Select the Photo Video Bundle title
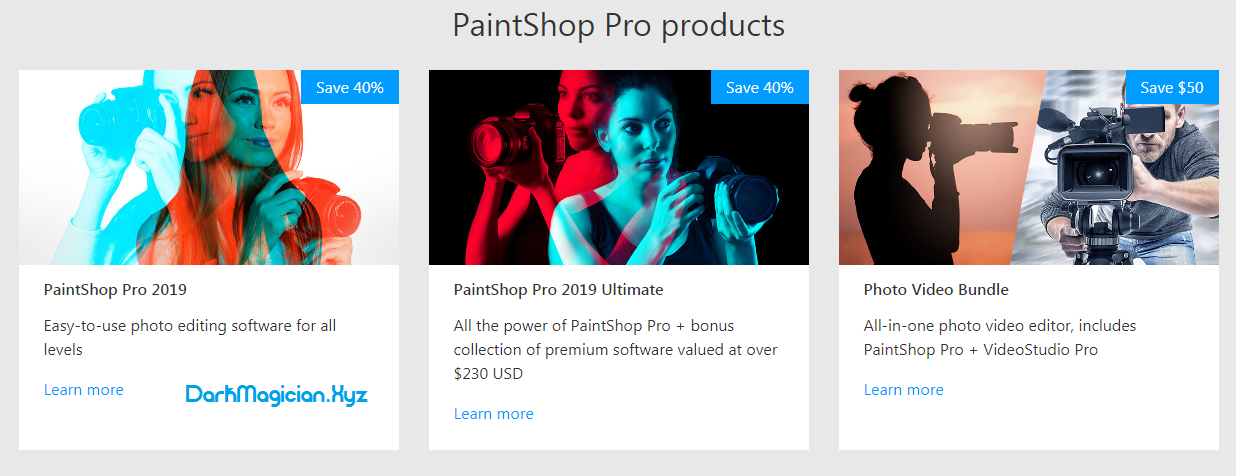 click(x=936, y=290)
